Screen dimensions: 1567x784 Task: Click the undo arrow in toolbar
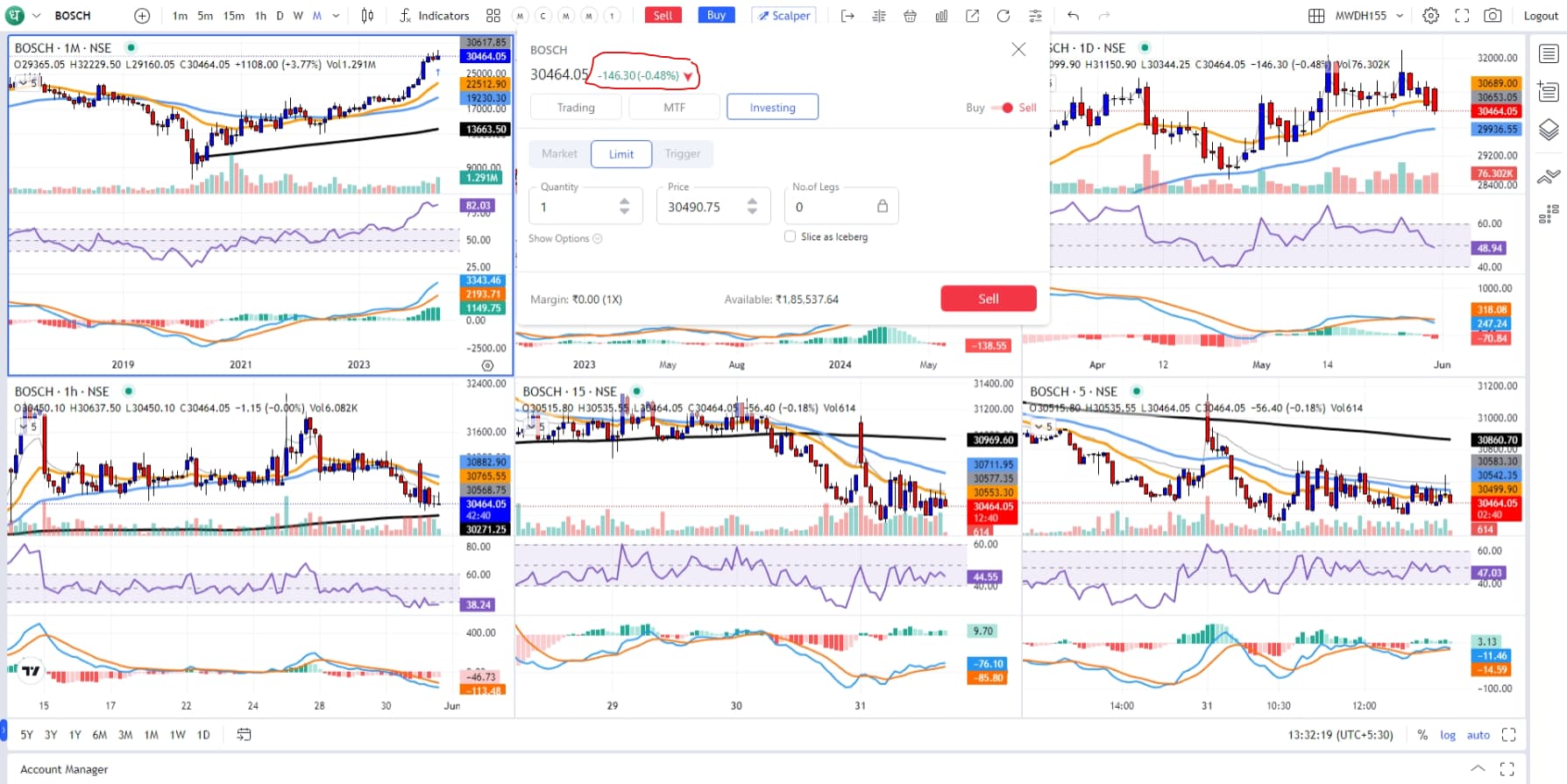click(x=1073, y=16)
